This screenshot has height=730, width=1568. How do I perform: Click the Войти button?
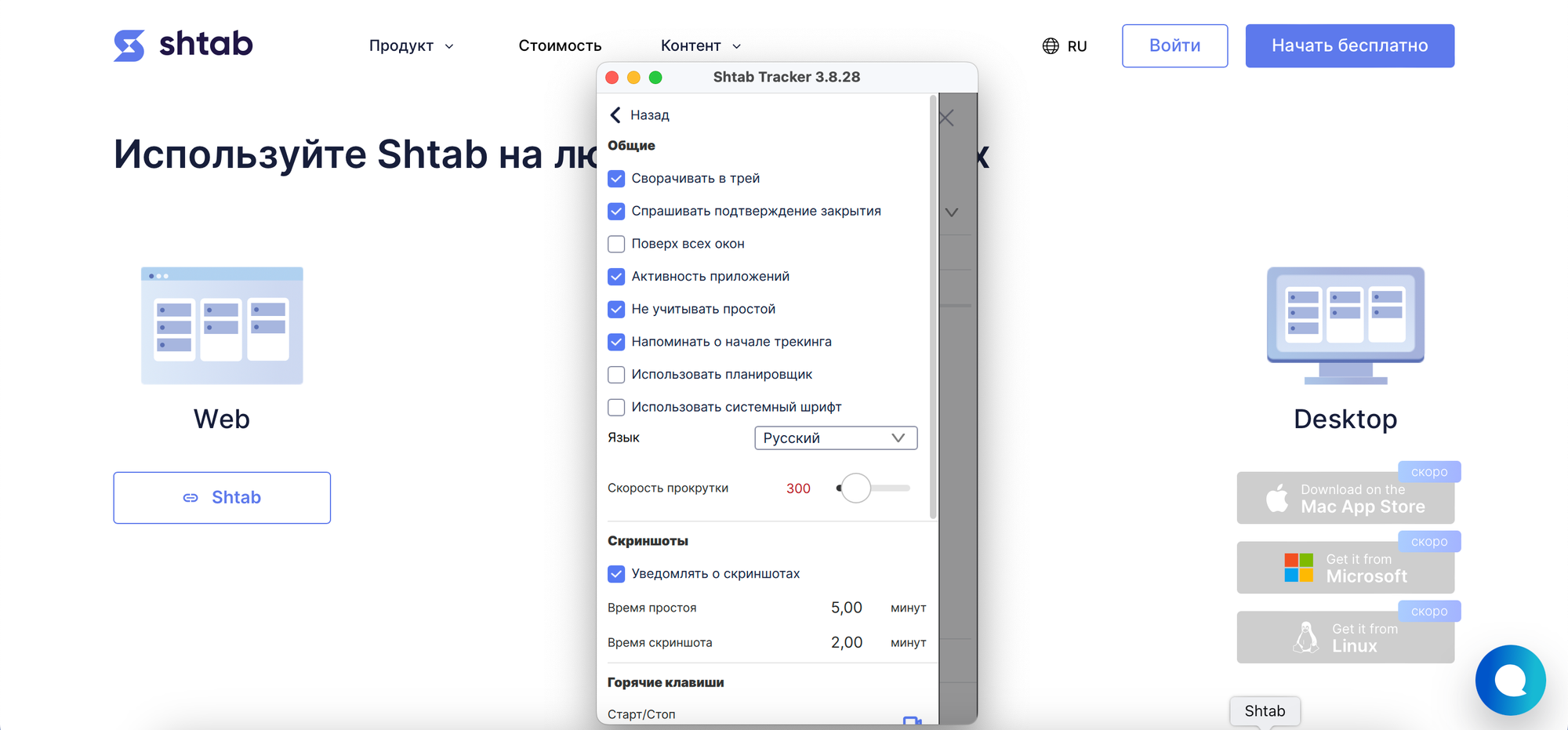point(1174,45)
